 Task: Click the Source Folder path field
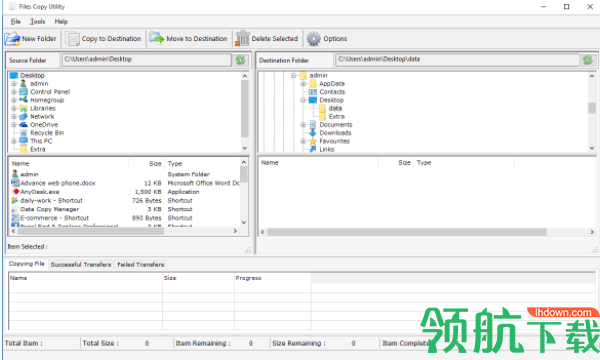[147, 59]
